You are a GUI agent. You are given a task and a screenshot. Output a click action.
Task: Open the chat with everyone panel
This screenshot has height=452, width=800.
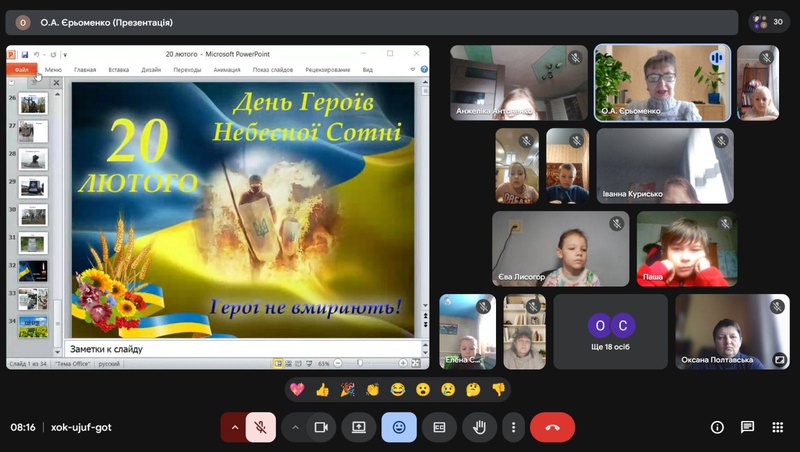747,427
